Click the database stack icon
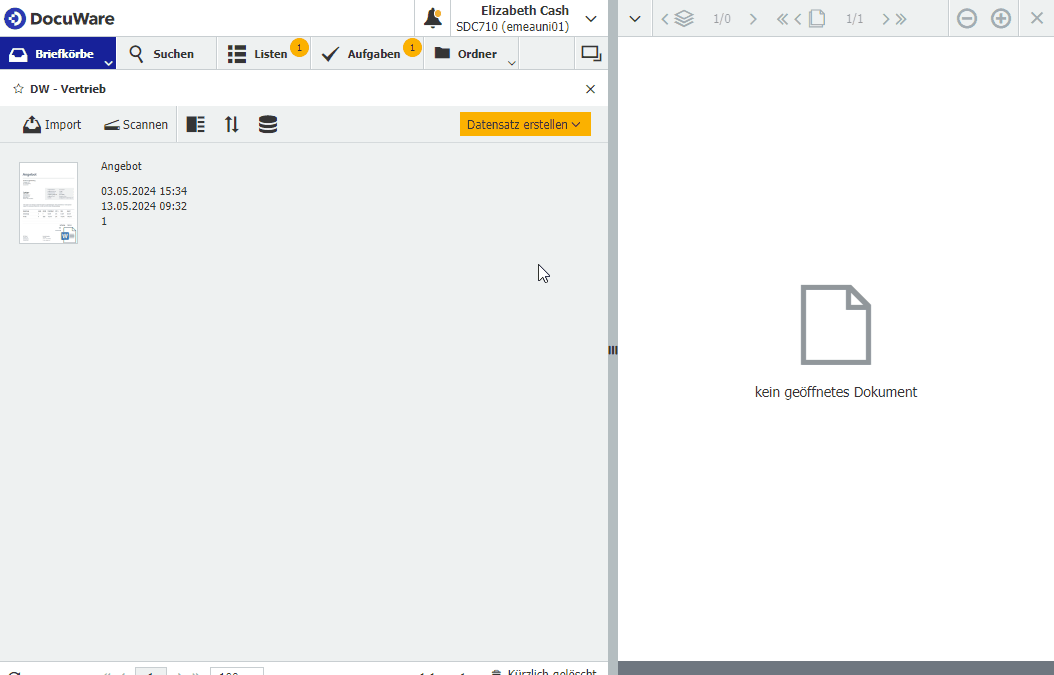 pyautogui.click(x=268, y=125)
